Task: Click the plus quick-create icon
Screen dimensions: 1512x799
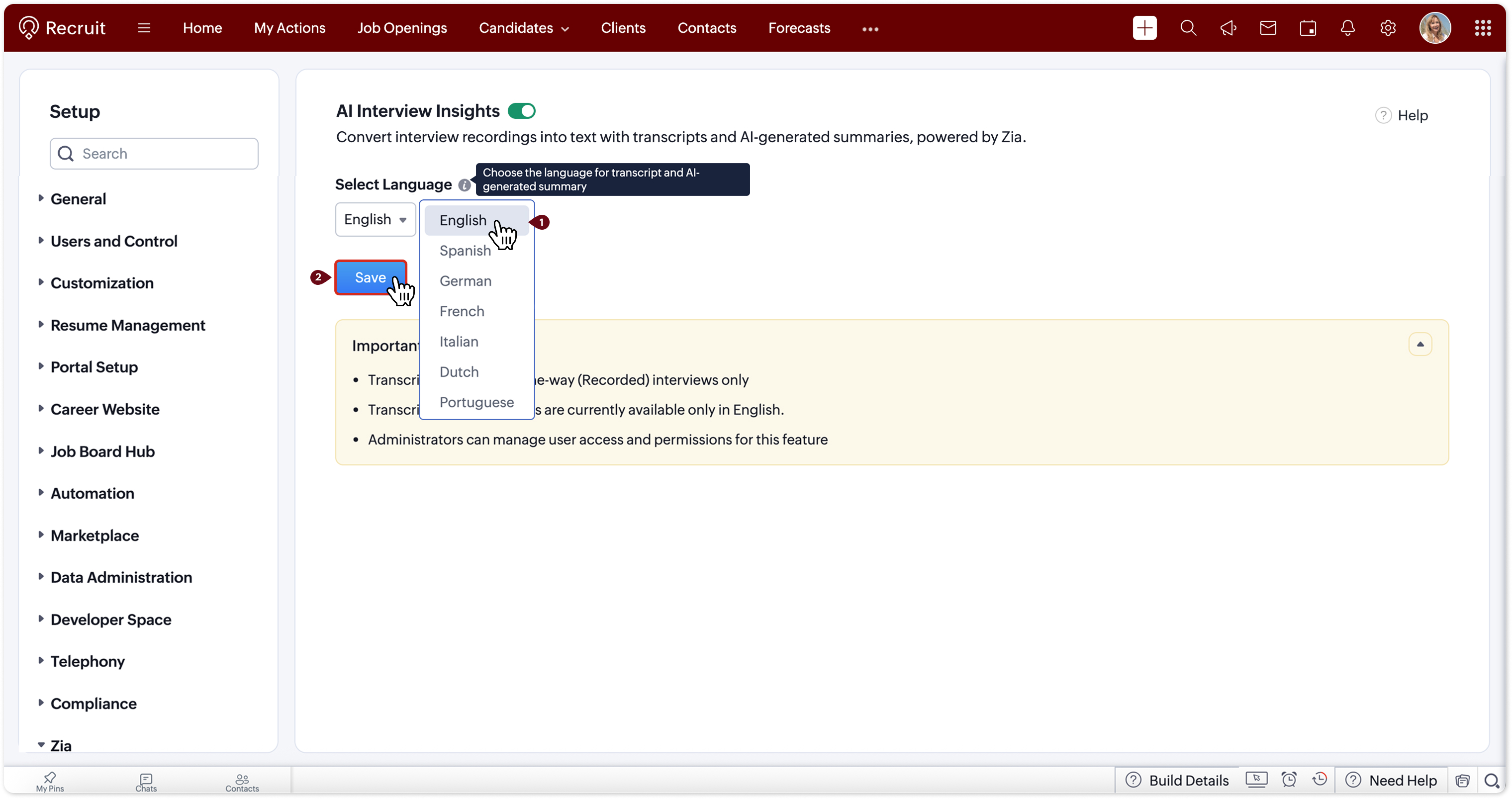Action: pos(1144,27)
